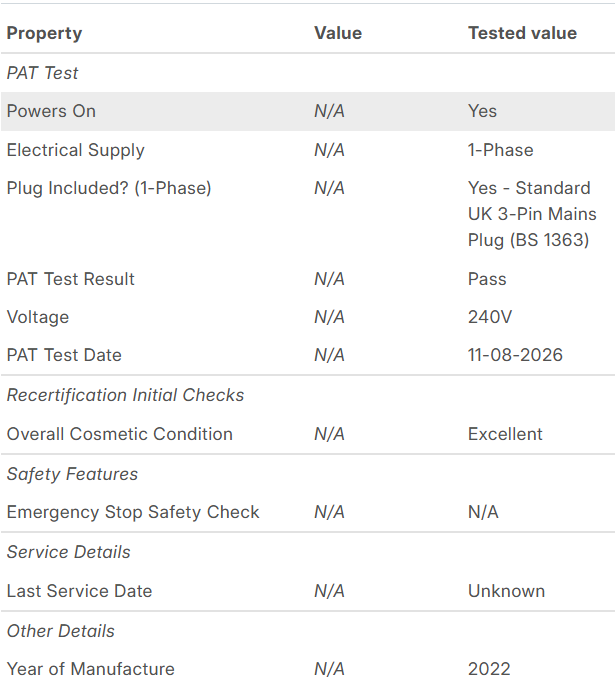Click the 1-Phase tested value
Image resolution: width=615 pixels, height=695 pixels.
tap(501, 150)
